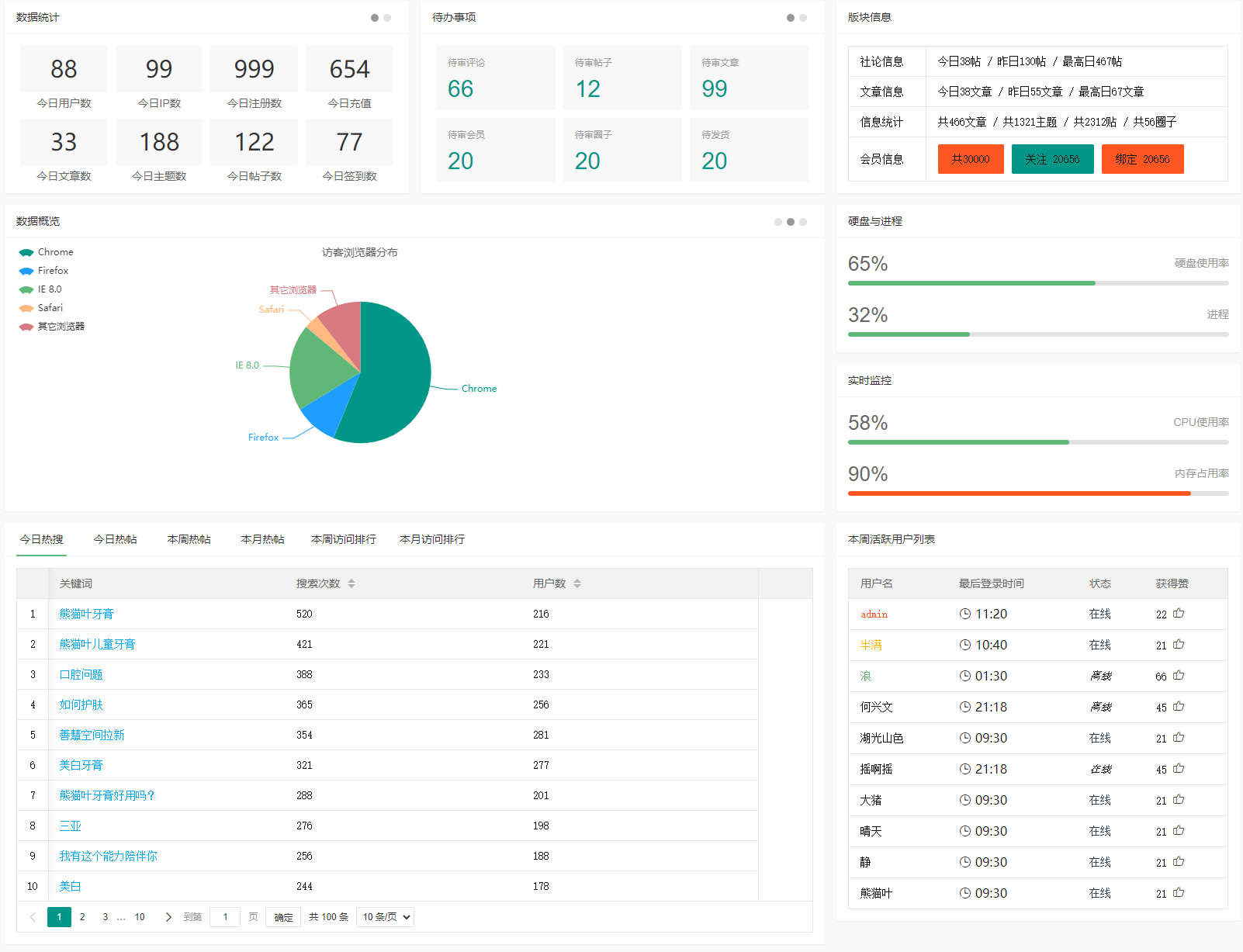
Task: Toggle Chrome legend in browser chart
Action: tap(46, 252)
